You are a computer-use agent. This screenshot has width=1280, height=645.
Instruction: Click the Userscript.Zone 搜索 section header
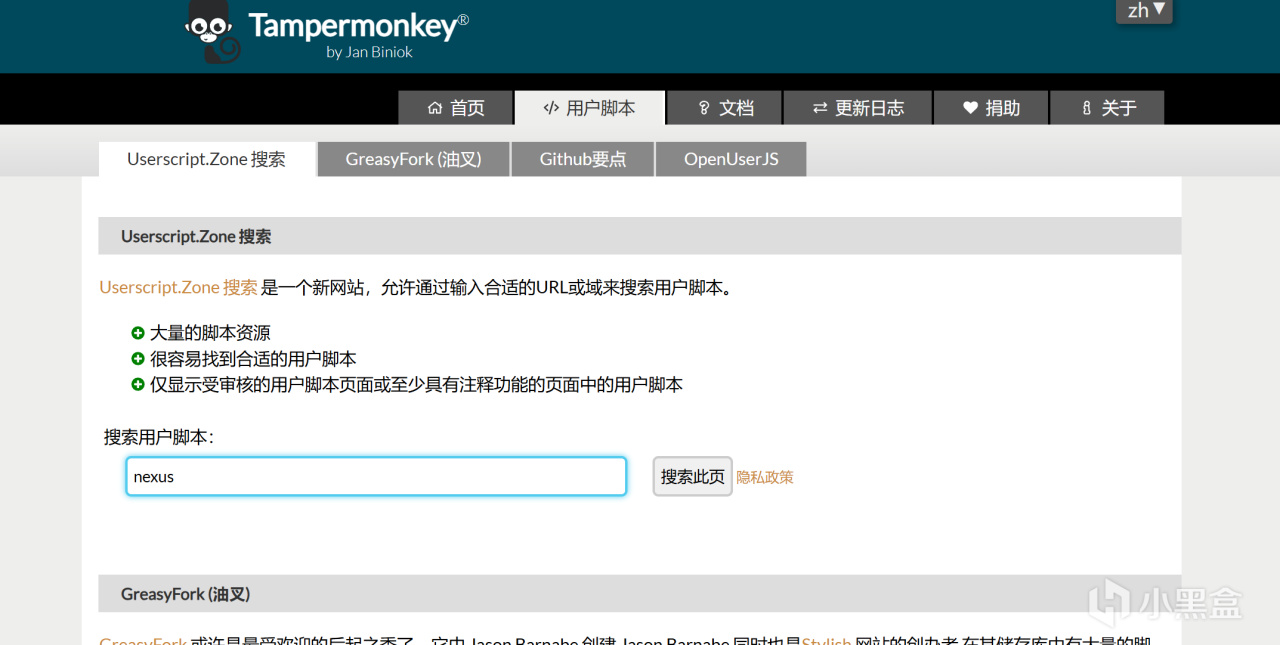click(x=640, y=236)
